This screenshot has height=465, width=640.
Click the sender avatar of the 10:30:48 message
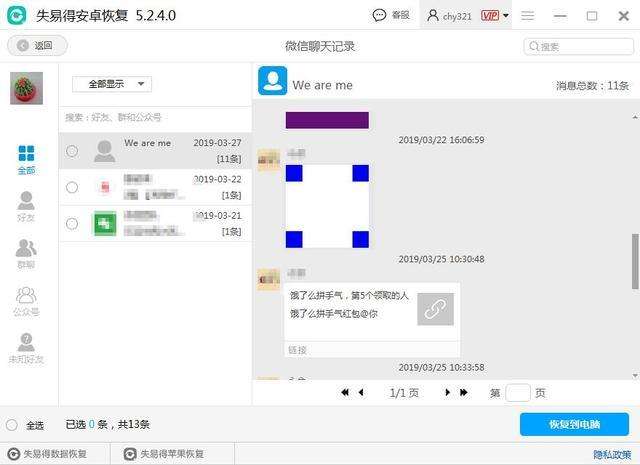[268, 279]
